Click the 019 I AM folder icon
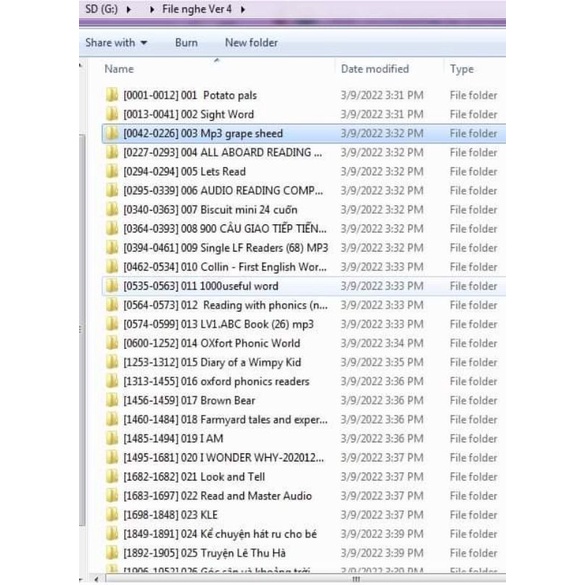 point(112,438)
